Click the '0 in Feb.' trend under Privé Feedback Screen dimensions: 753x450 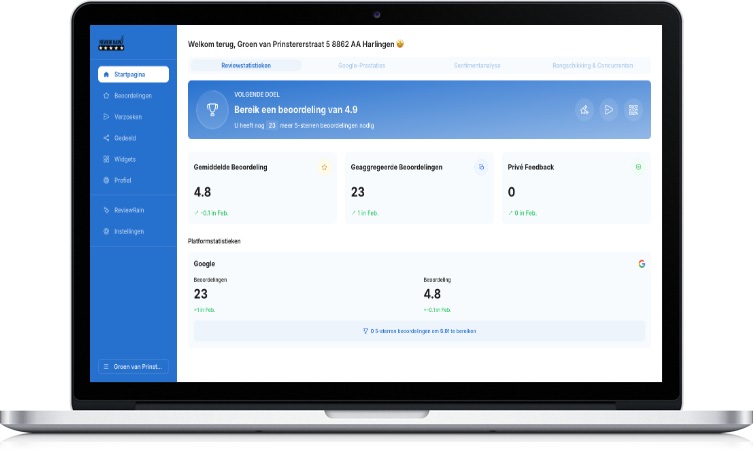(522, 213)
